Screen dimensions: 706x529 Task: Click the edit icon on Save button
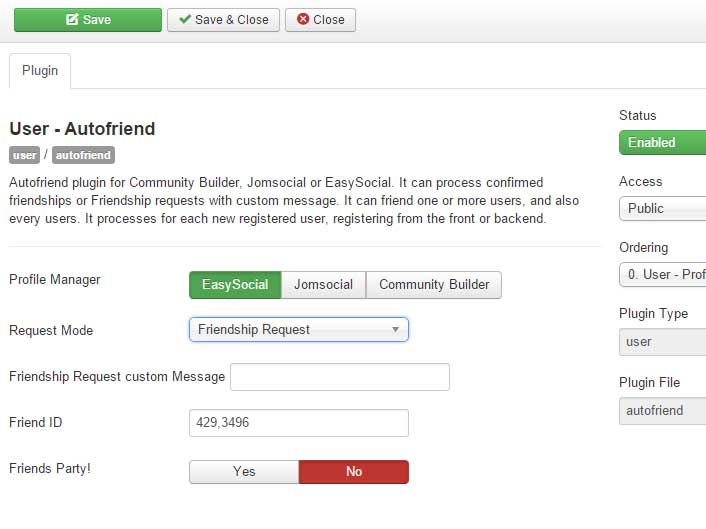pyautogui.click(x=72, y=19)
